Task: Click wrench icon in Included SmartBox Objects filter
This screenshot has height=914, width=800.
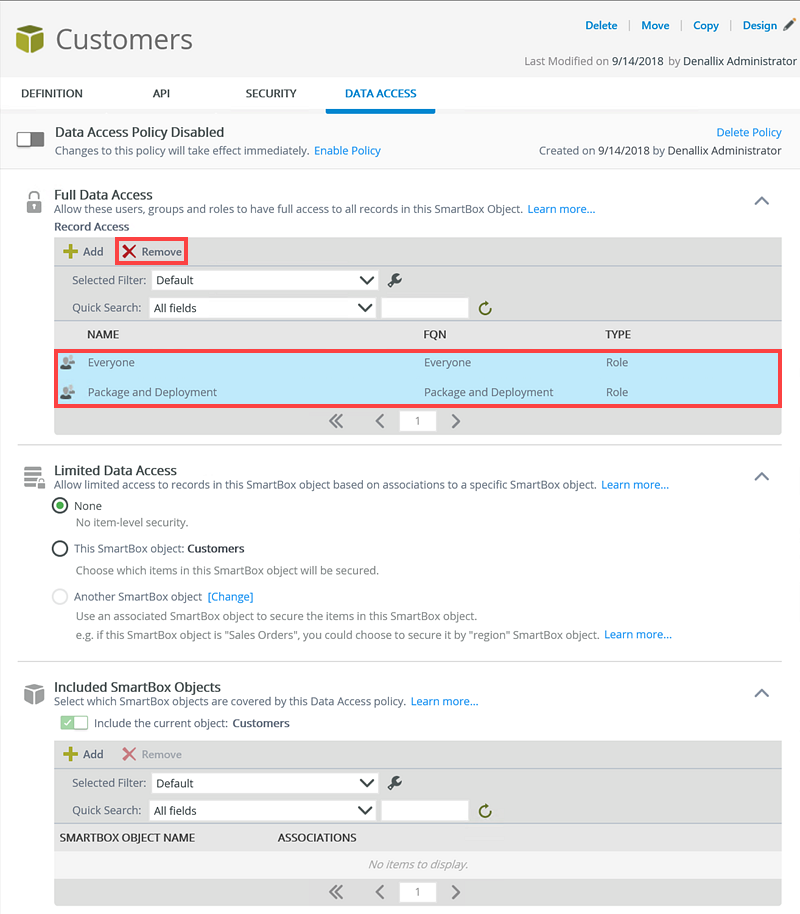Action: (x=395, y=783)
